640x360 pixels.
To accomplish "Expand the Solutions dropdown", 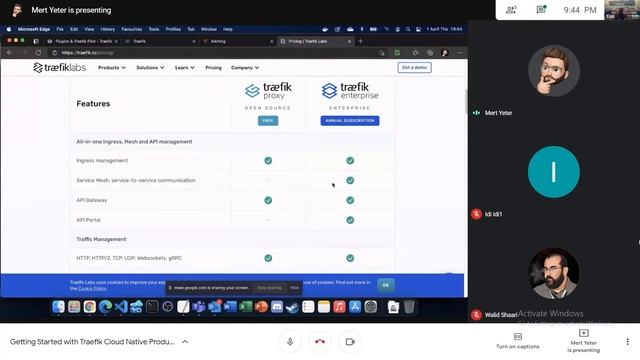I will pos(150,68).
